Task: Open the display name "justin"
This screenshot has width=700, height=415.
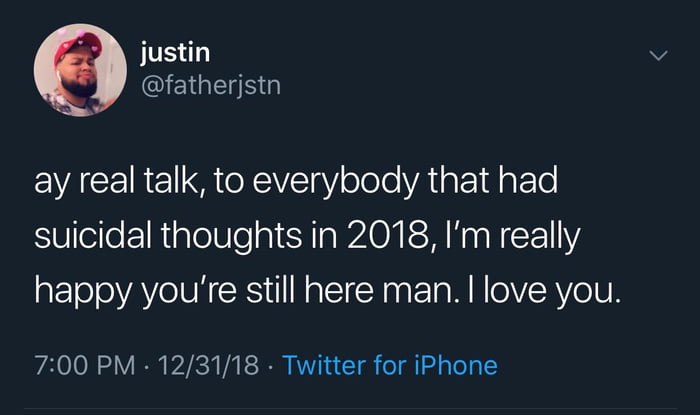Action: [x=174, y=52]
